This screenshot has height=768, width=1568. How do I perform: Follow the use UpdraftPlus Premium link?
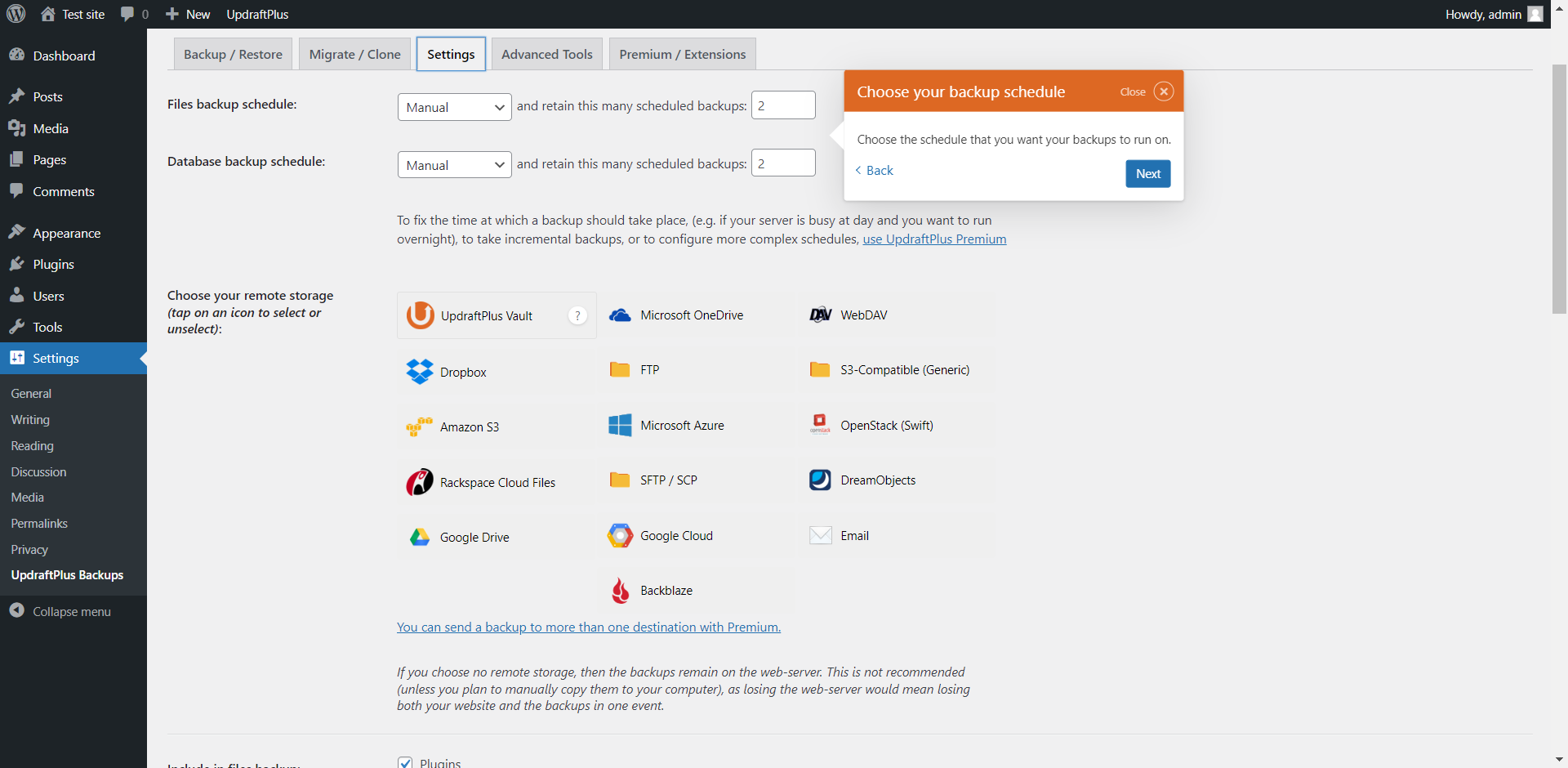934,239
